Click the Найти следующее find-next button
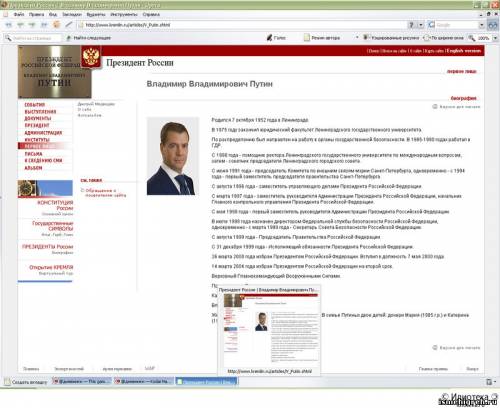Viewport: 500px width, 408px height. pos(88,38)
